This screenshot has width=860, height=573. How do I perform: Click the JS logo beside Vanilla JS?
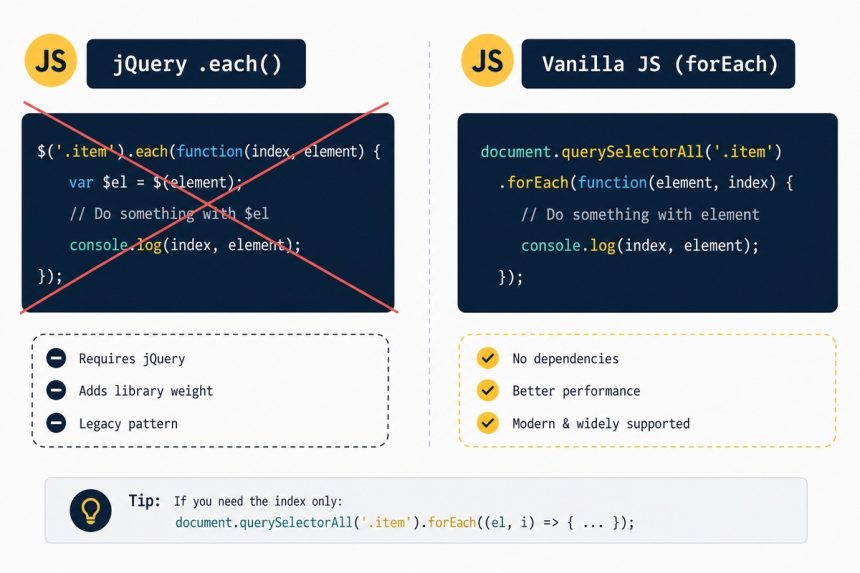coord(487,60)
